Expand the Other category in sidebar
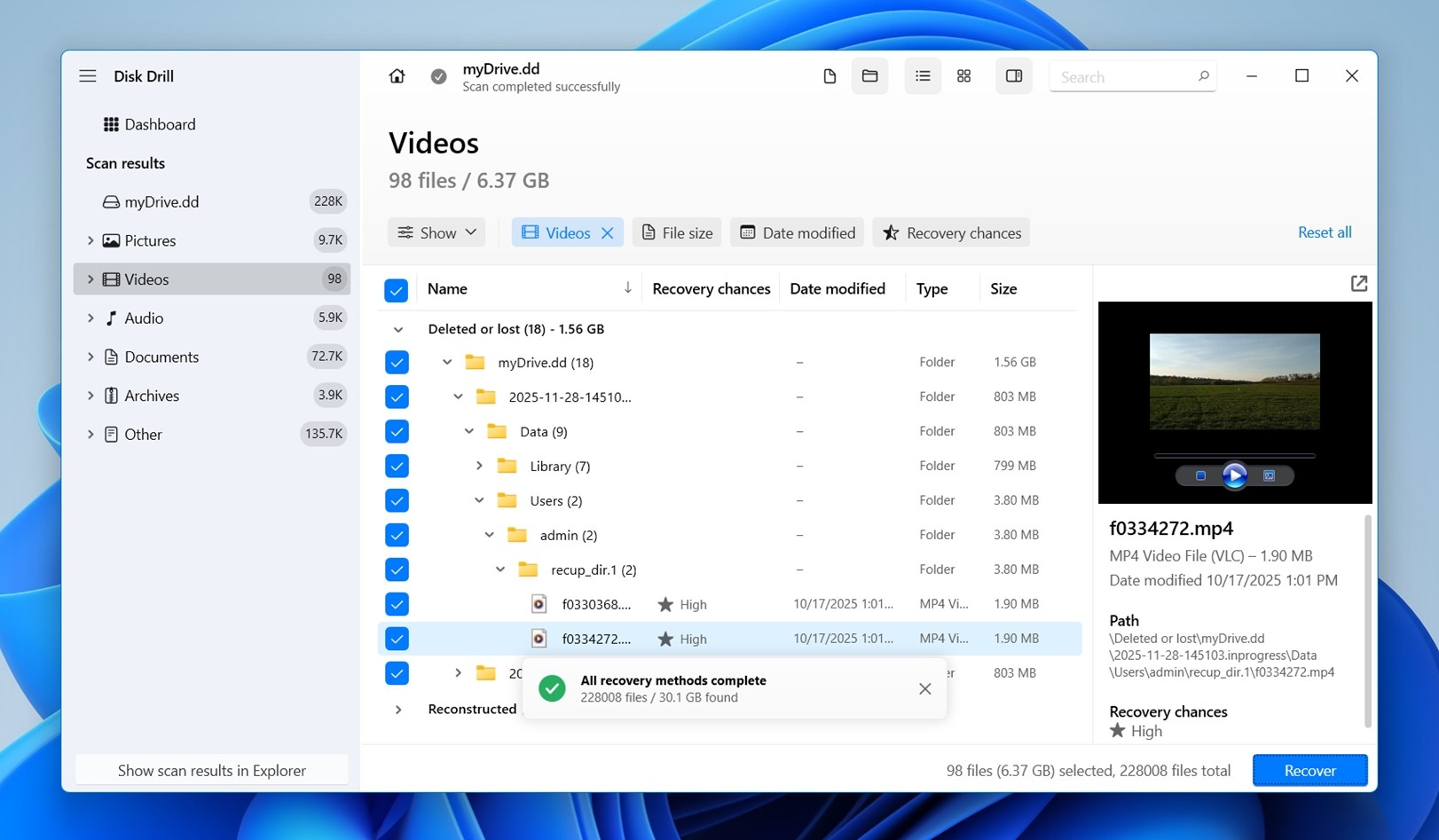Image resolution: width=1439 pixels, height=840 pixels. point(90,434)
